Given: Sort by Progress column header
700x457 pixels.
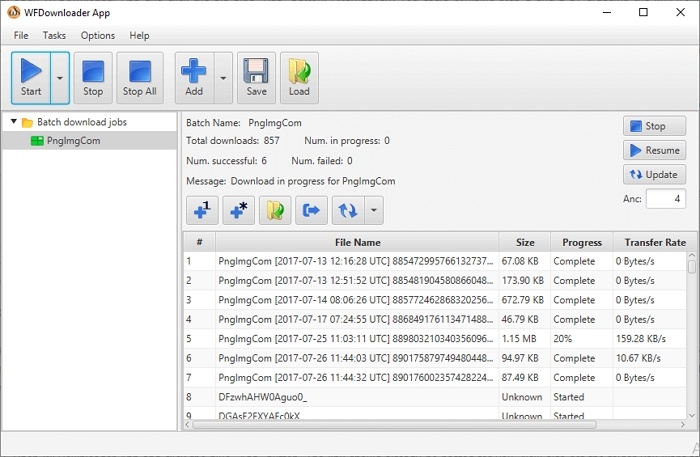Looking at the screenshot, I should click(582, 242).
